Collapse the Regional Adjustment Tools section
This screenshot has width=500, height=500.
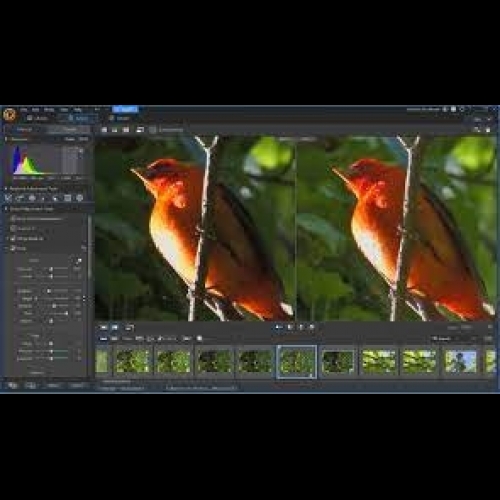pyautogui.click(x=6, y=189)
